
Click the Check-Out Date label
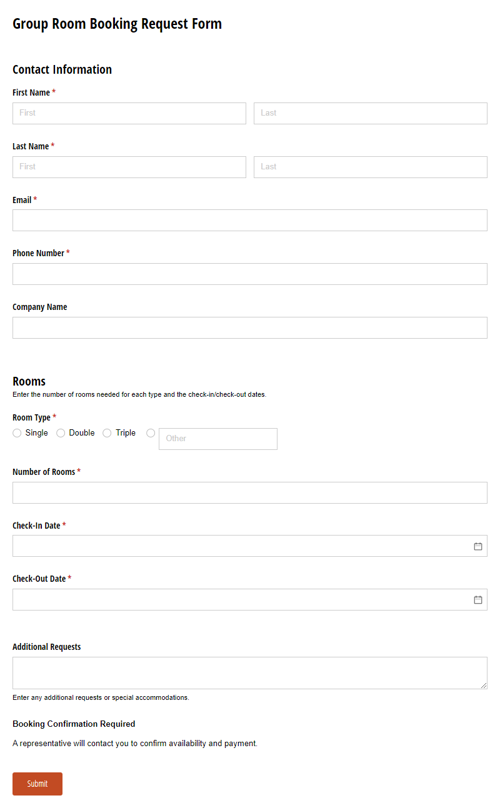(x=39, y=579)
